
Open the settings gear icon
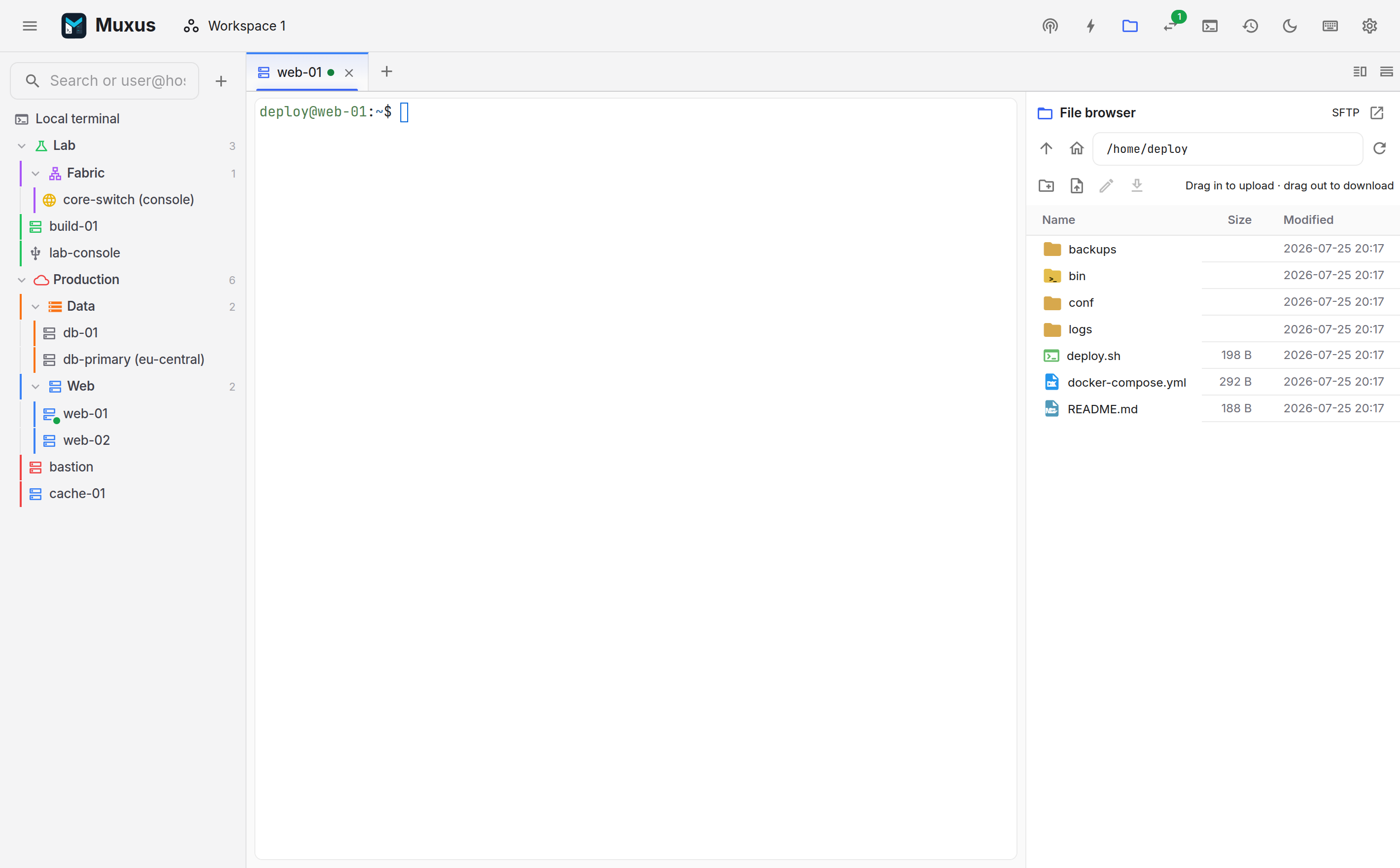tap(1369, 26)
